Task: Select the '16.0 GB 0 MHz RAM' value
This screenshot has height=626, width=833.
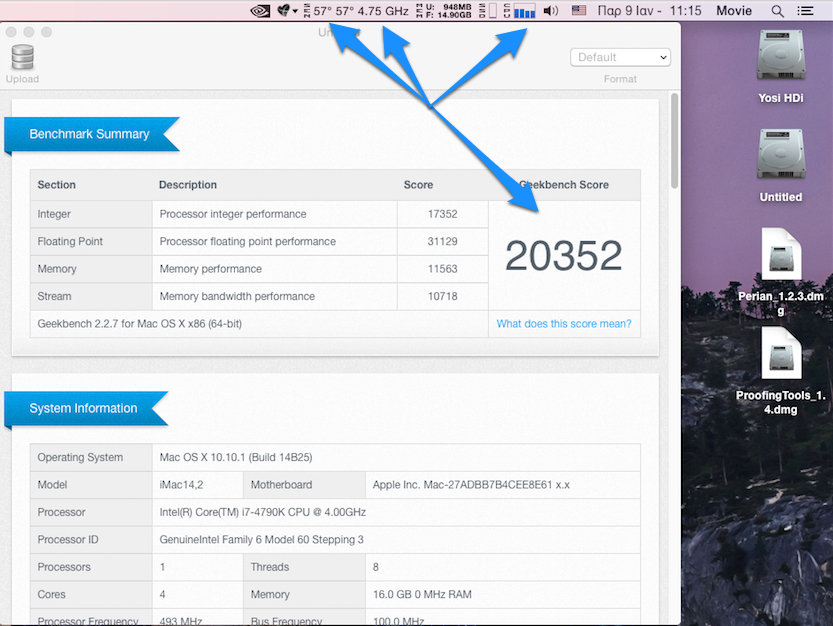Action: click(422, 595)
